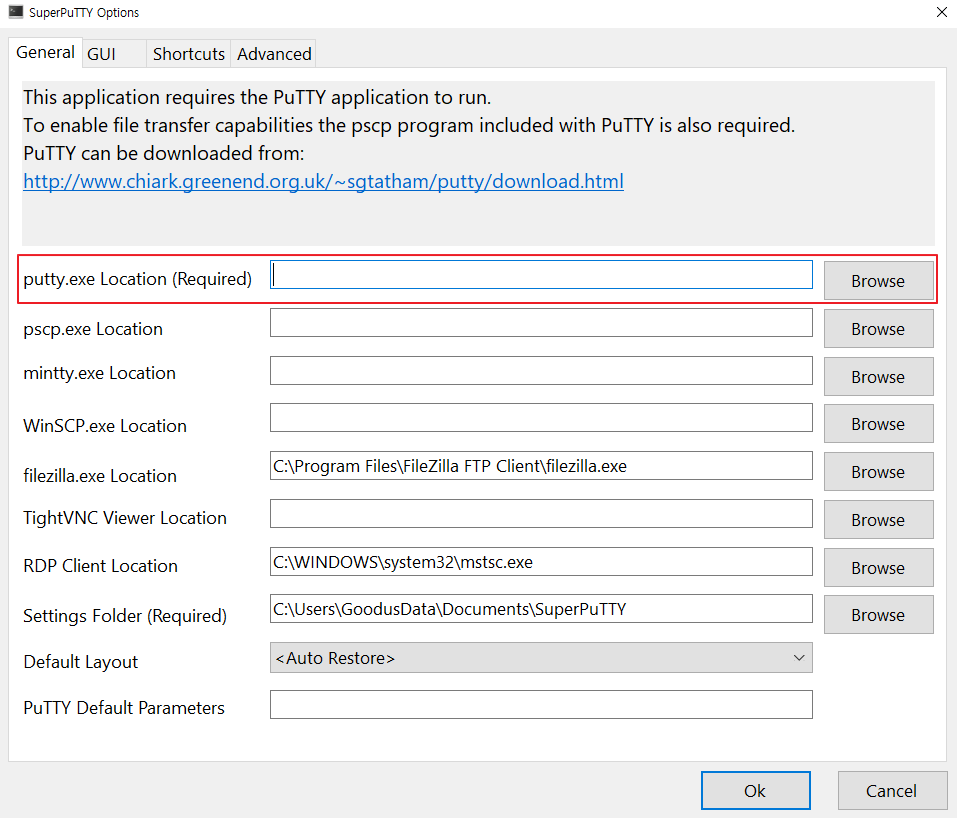
Task: Click the SuperPuTTY title bar icon
Action: point(15,12)
